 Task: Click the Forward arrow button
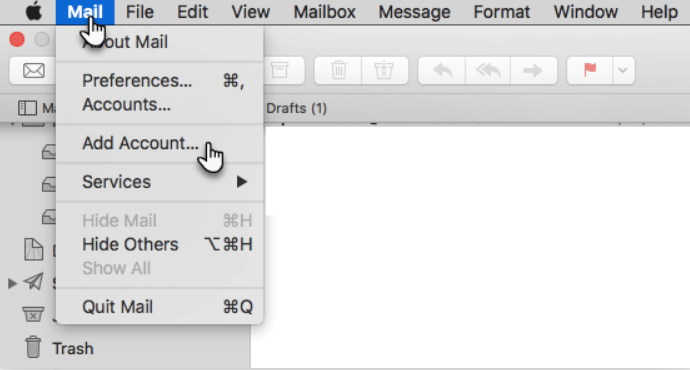click(533, 70)
